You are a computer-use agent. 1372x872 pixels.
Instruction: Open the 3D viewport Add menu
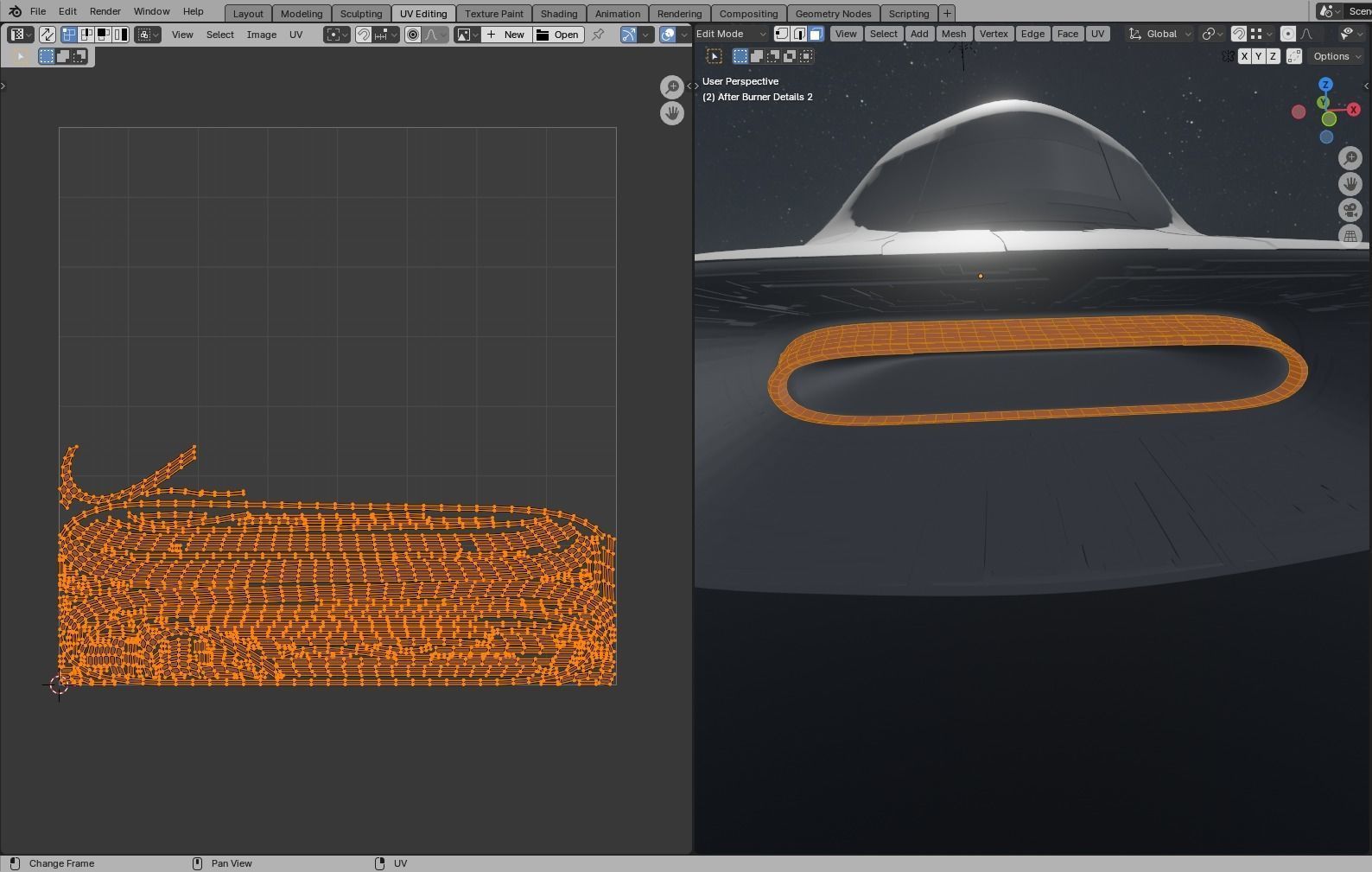[x=919, y=34]
